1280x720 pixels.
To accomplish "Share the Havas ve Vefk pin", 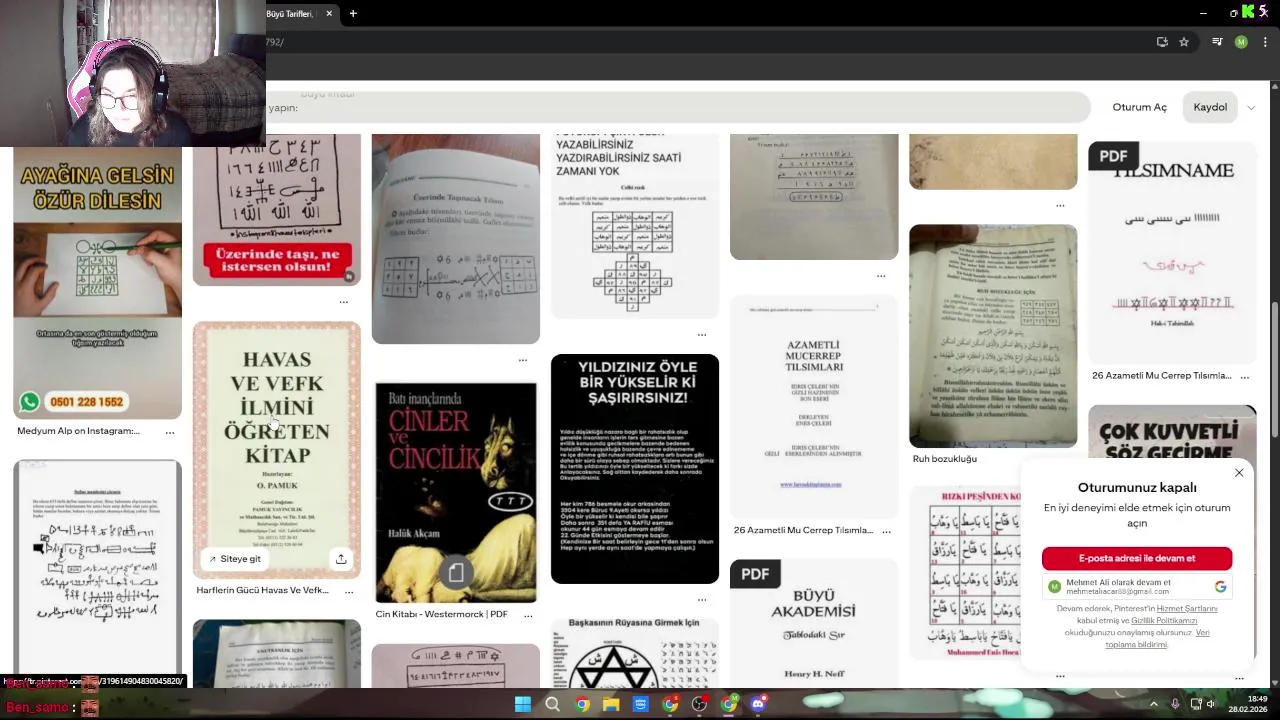I will click(x=341, y=559).
